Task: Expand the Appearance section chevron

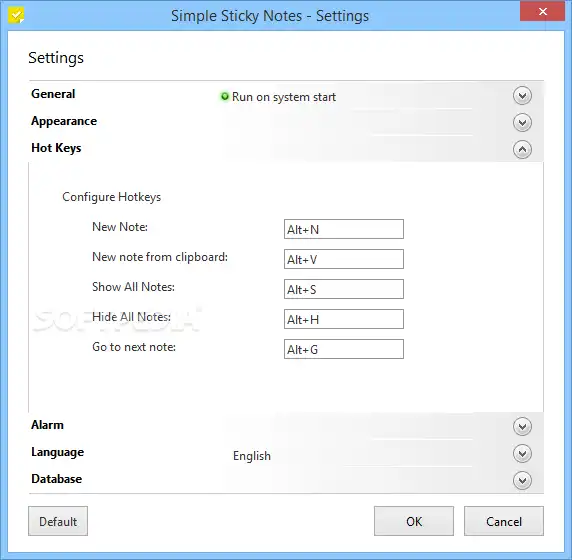Action: (x=522, y=123)
